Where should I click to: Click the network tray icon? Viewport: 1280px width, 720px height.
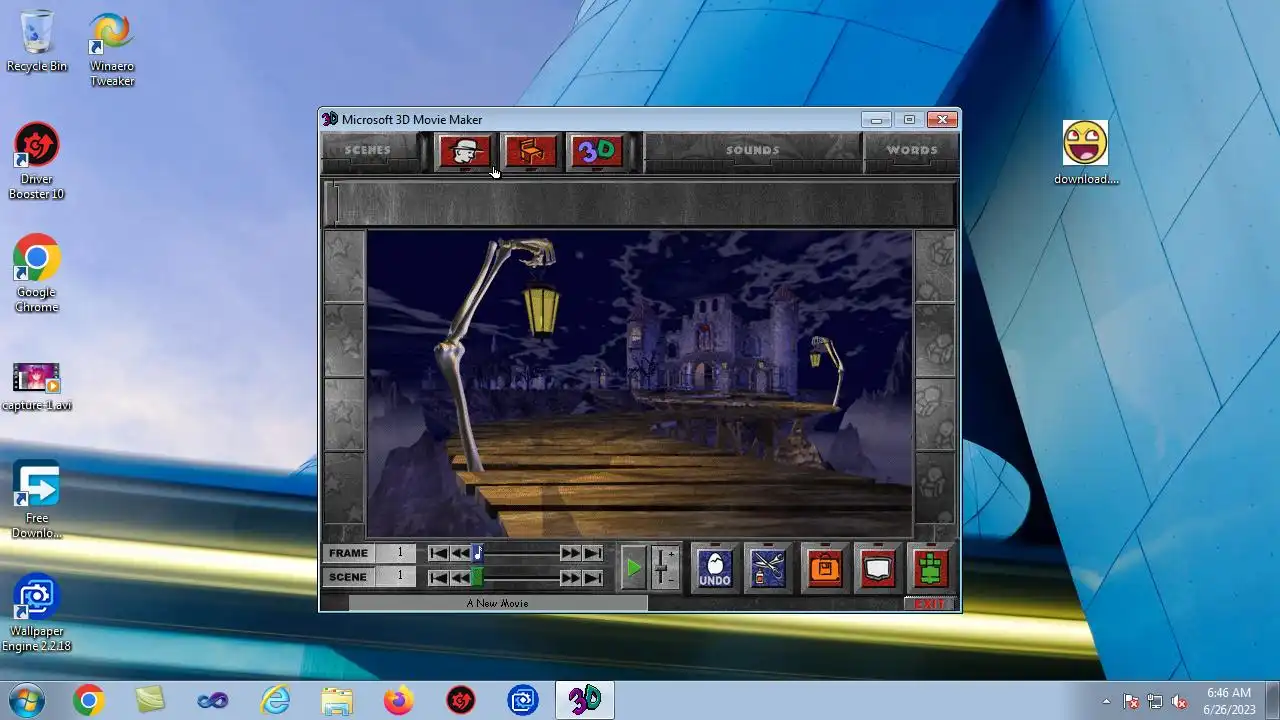click(x=1155, y=701)
